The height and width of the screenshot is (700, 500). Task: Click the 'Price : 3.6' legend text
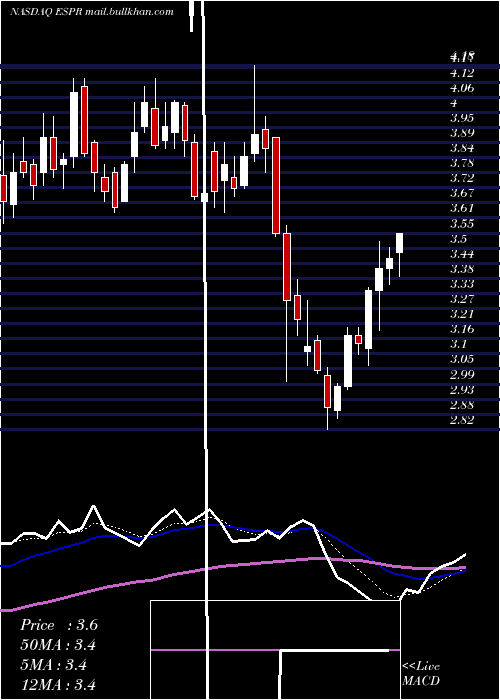tap(59, 625)
